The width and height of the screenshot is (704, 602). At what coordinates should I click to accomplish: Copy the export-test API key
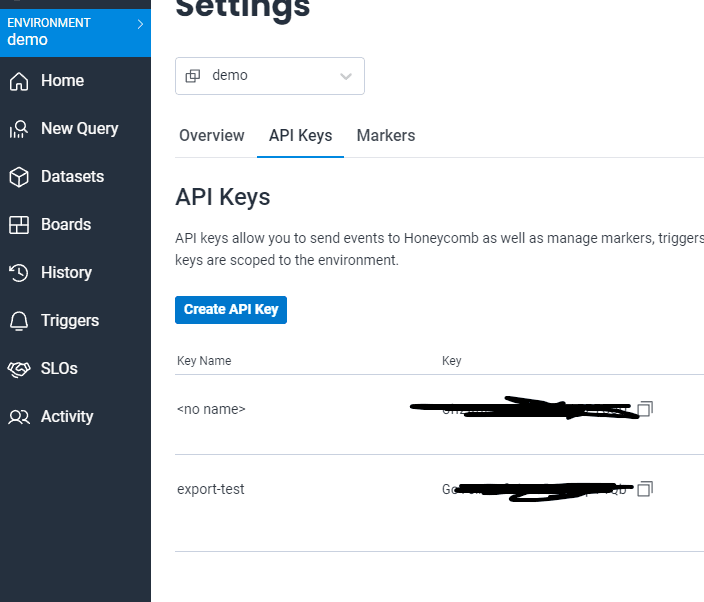646,489
